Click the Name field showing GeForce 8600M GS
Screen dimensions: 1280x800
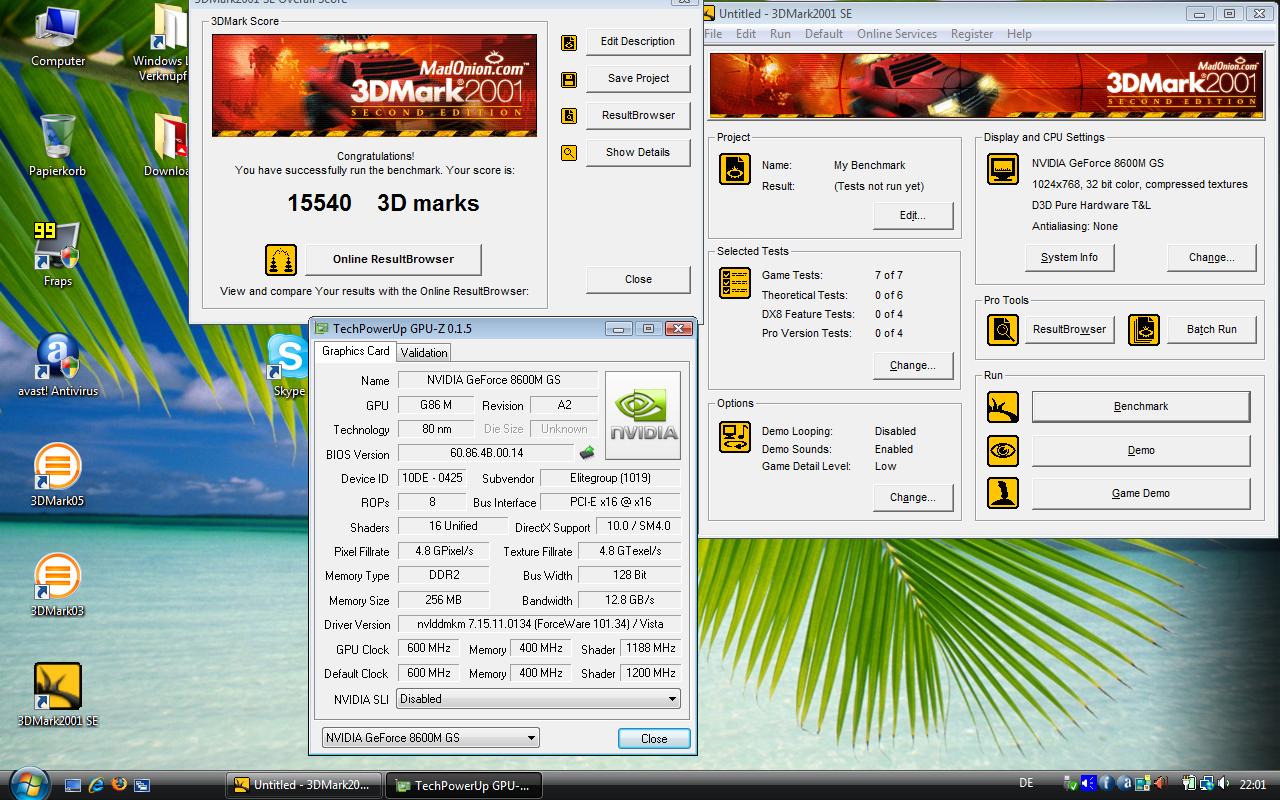(498, 380)
